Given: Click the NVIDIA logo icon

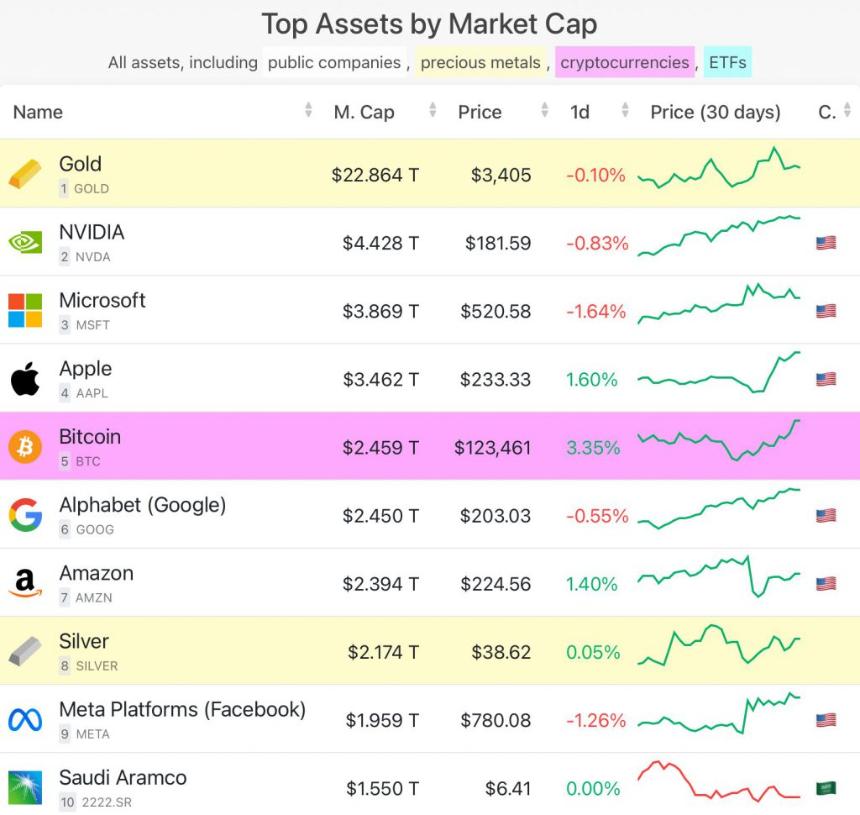Looking at the screenshot, I should coord(26,243).
